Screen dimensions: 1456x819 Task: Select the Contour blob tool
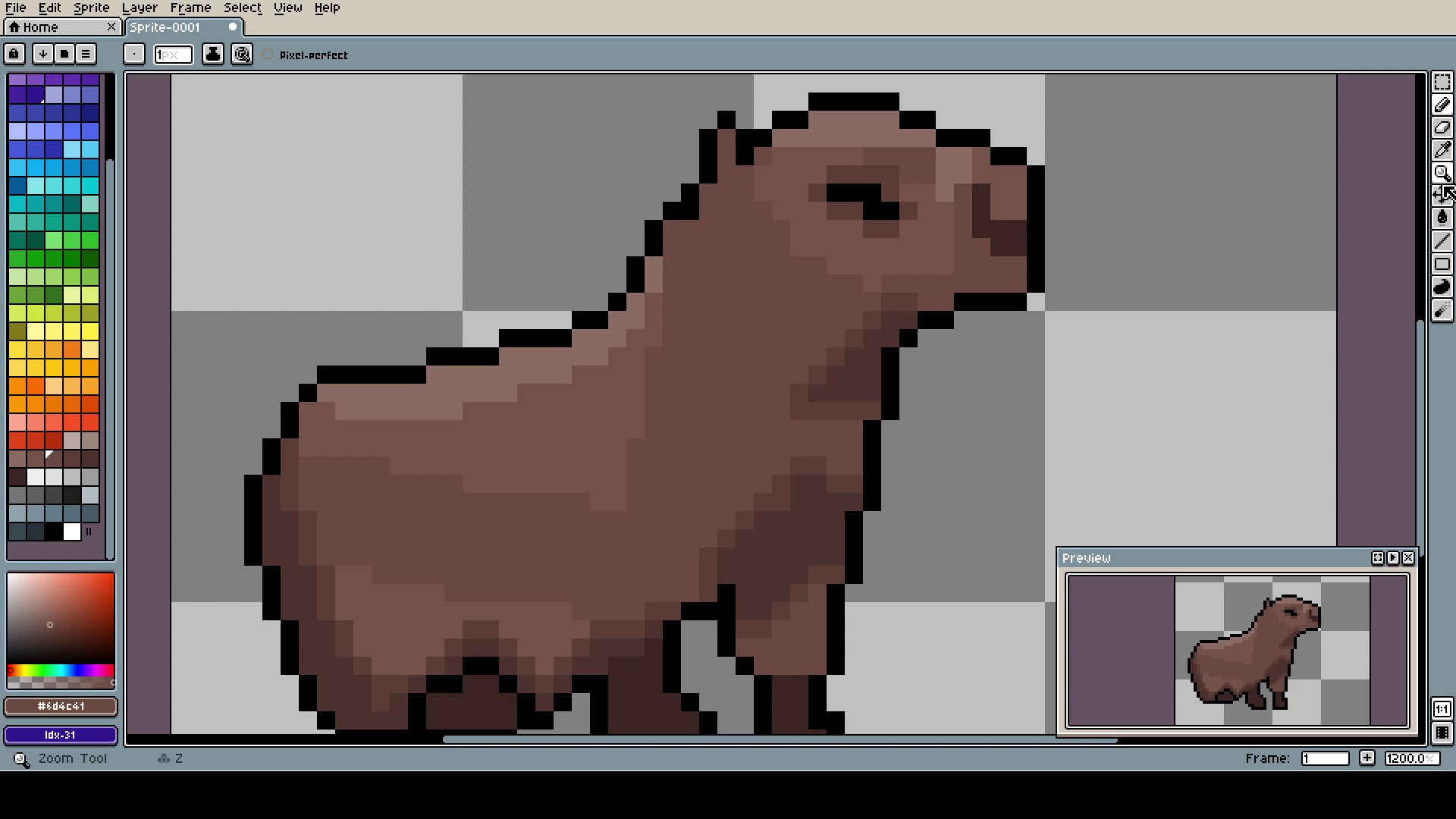point(1442,287)
